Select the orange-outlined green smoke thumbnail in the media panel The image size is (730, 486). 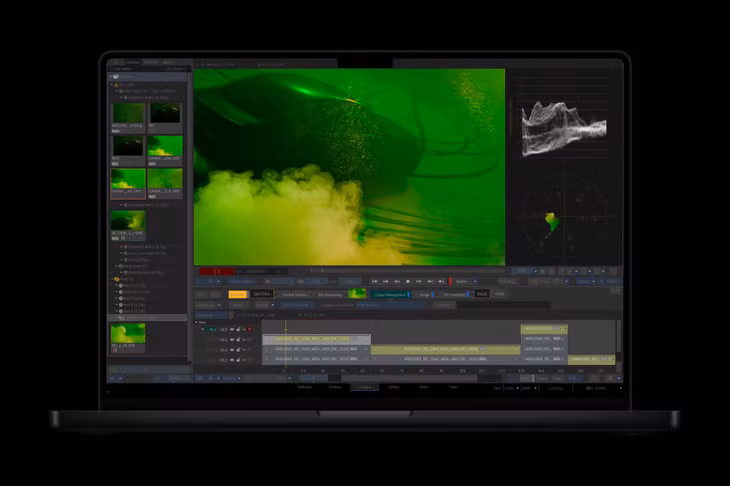pyautogui.click(x=128, y=183)
